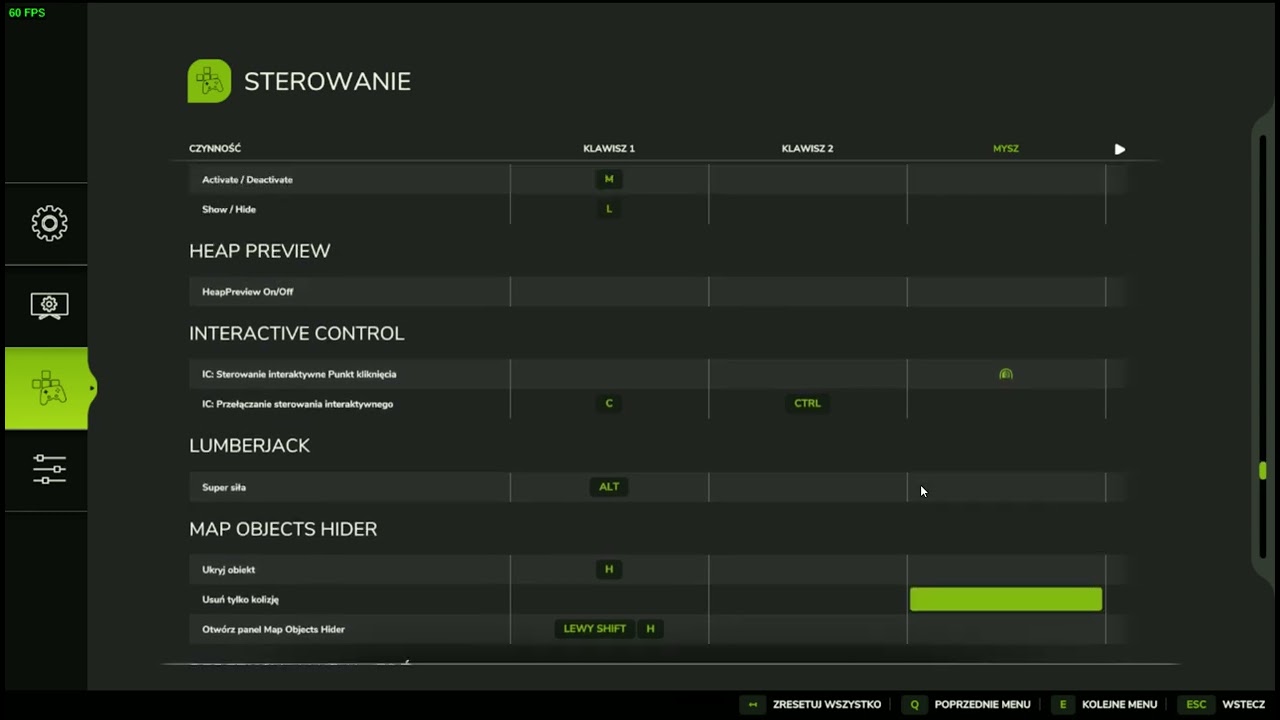
Task: Open the sliders settings tab
Action: pos(49,469)
